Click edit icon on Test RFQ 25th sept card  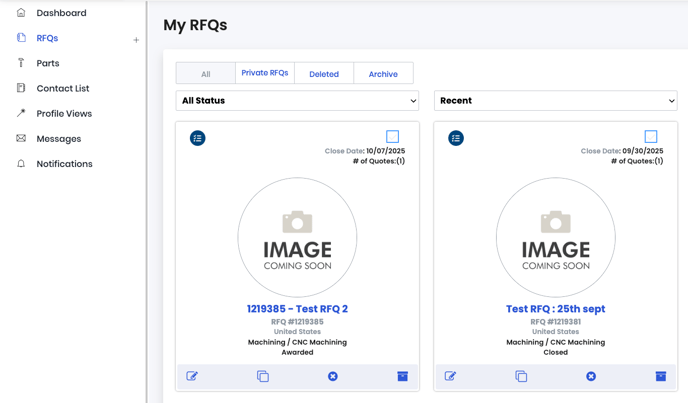point(450,376)
